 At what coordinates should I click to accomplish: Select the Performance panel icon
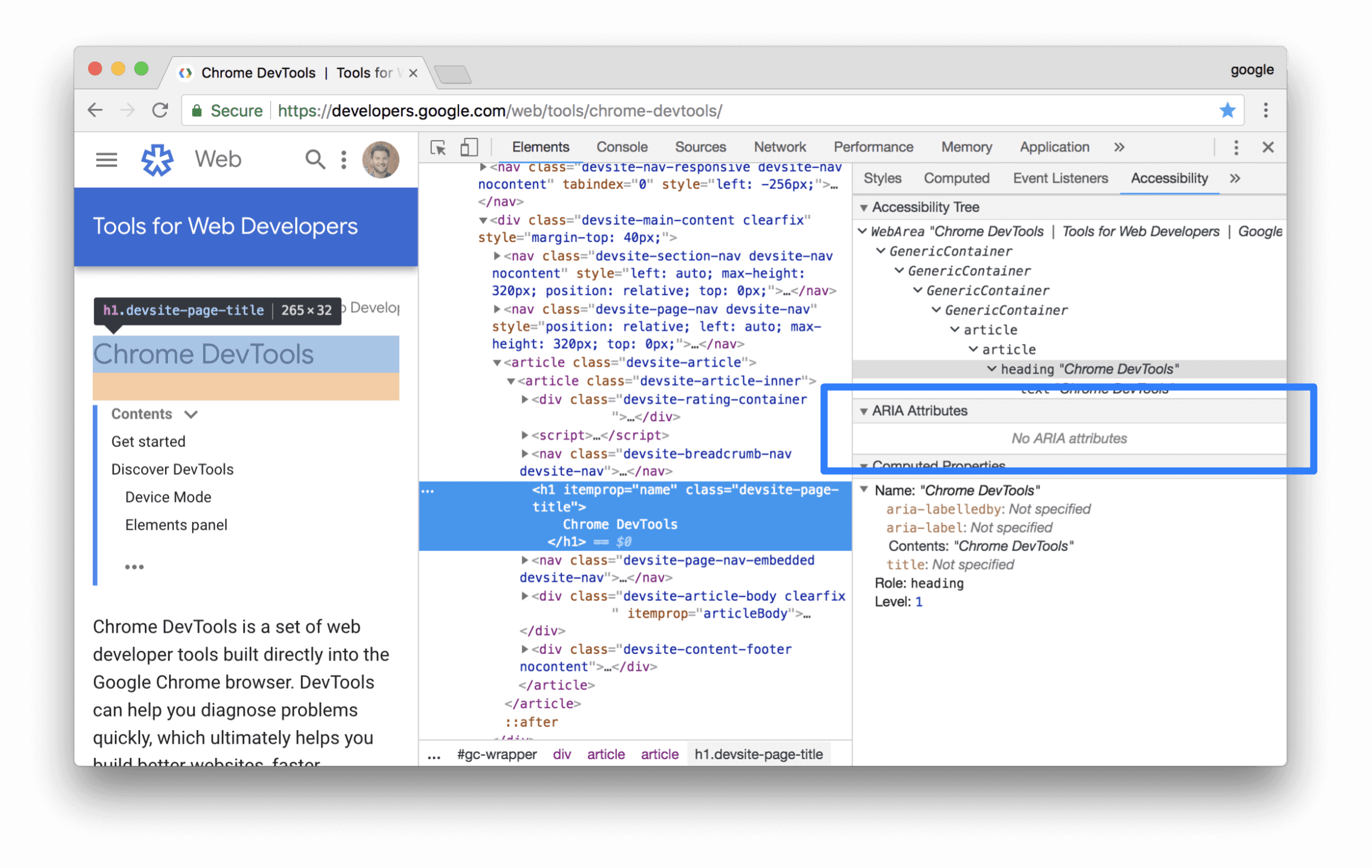pyautogui.click(x=871, y=147)
